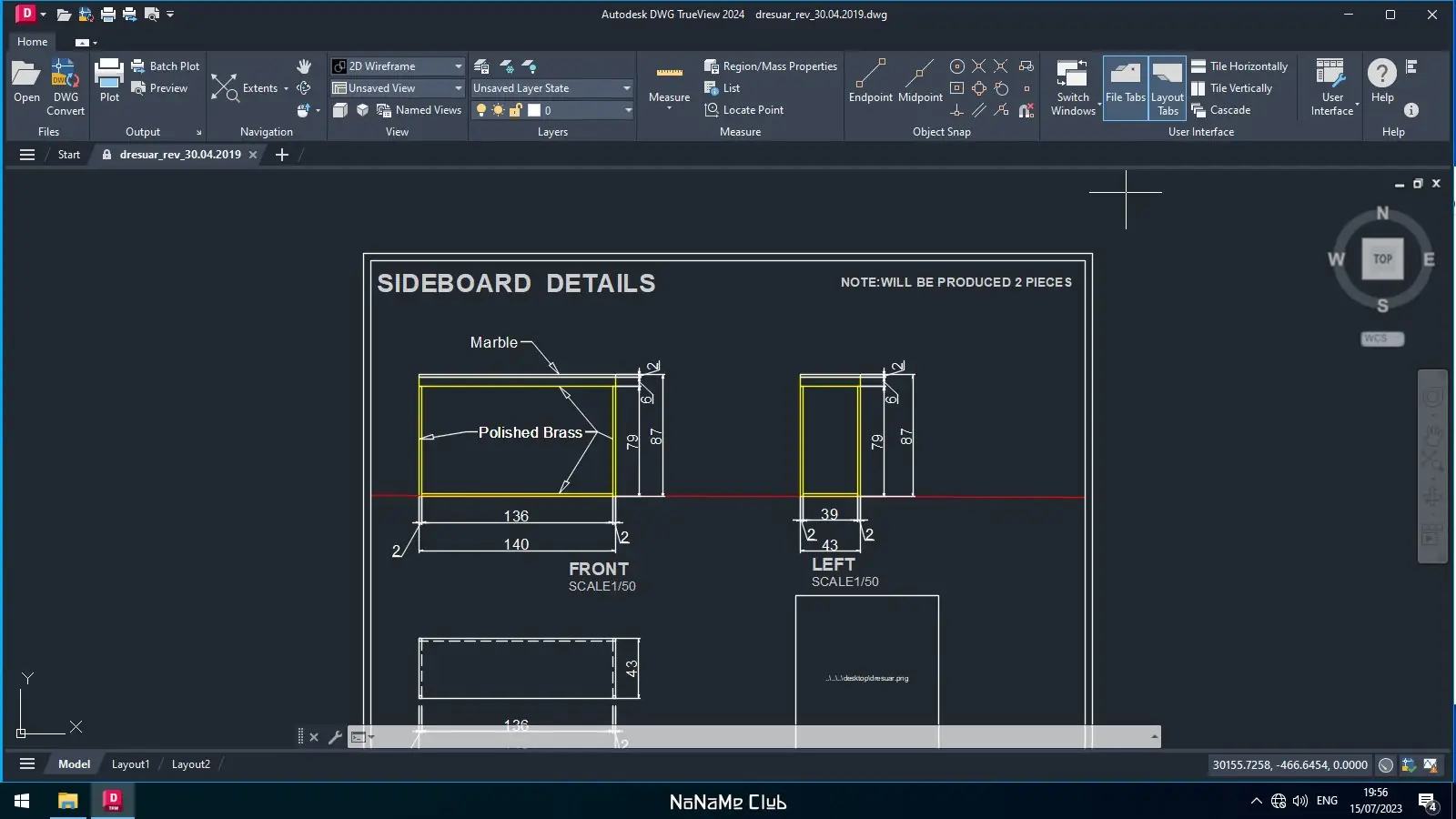Open the WCS coordinate system dropdown
1456x819 pixels.
pyautogui.click(x=1382, y=339)
